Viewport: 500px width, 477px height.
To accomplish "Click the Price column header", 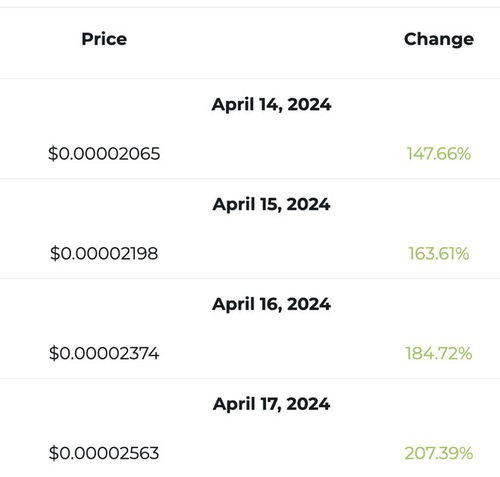I will [104, 39].
